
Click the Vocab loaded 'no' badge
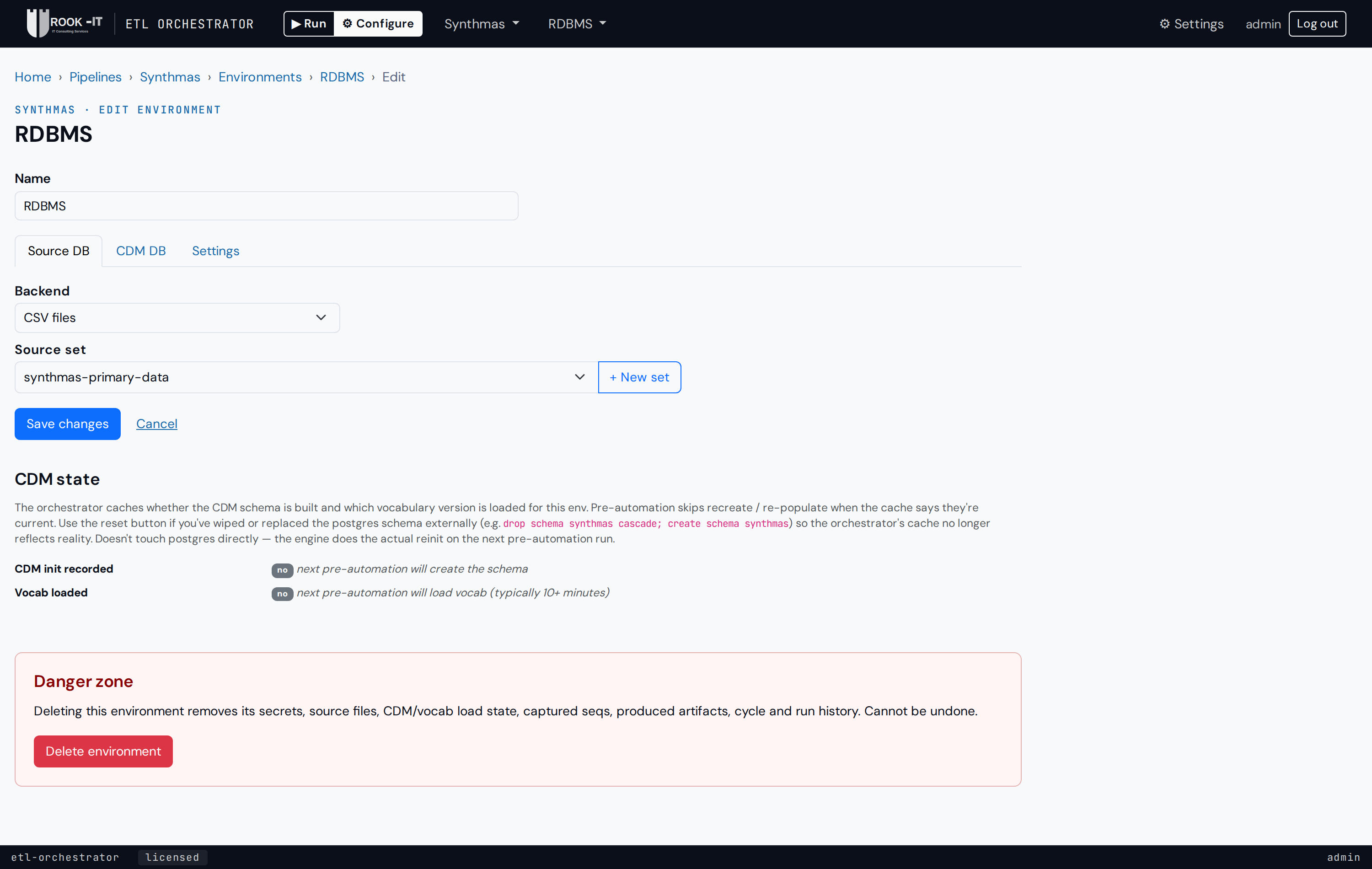click(282, 594)
